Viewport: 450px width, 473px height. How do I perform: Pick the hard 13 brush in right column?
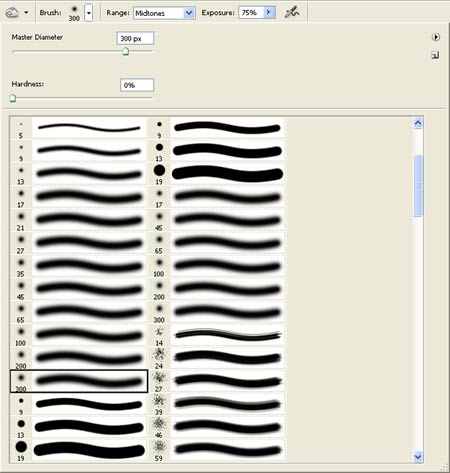(217, 151)
